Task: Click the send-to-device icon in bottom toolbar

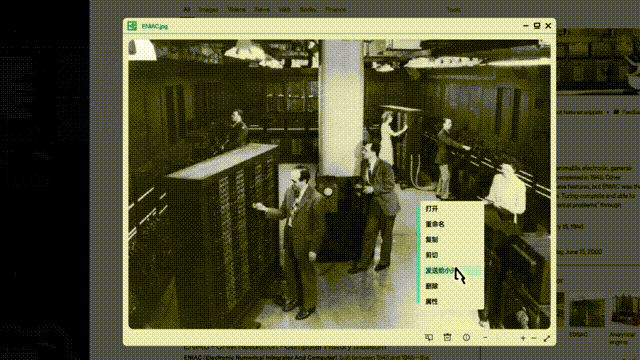Action: coord(429,338)
